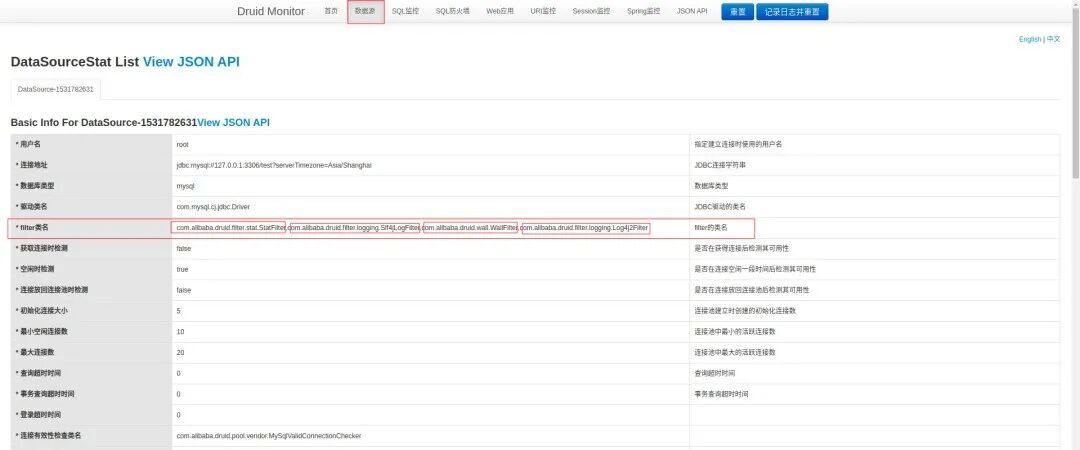Viewport: 1080px width, 450px height.
Task: Select the mysql database type value
Action: [x=186, y=186]
